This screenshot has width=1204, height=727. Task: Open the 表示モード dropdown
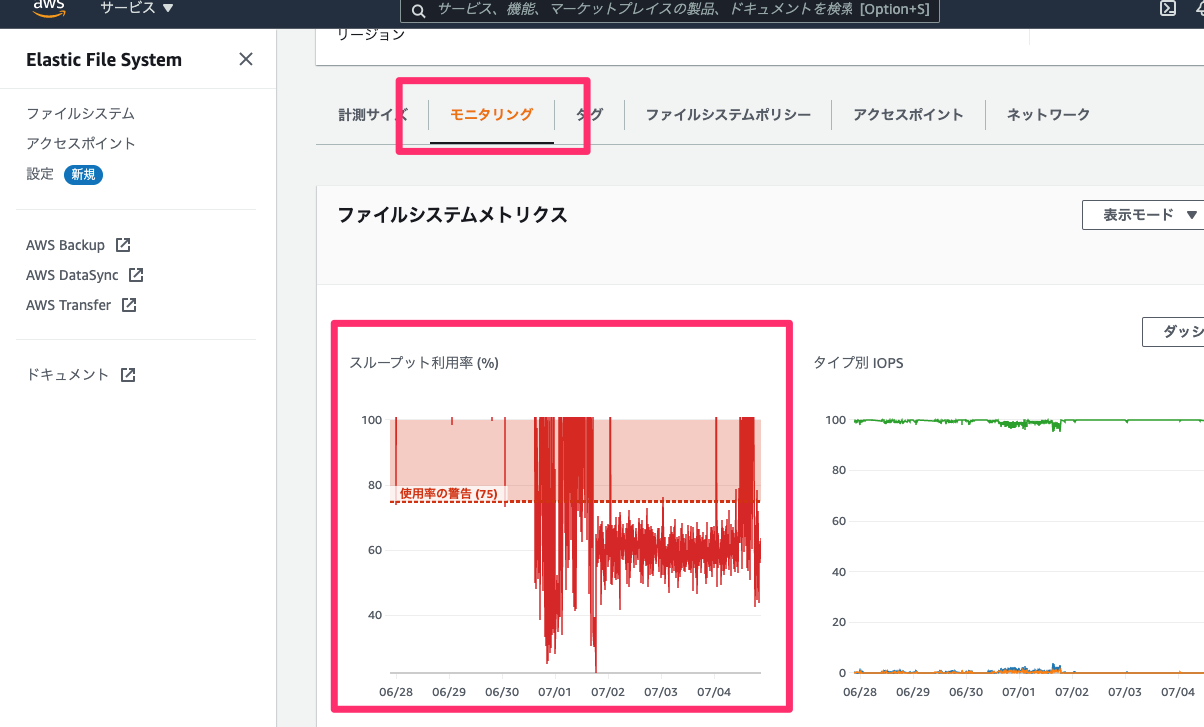[x=1143, y=214]
